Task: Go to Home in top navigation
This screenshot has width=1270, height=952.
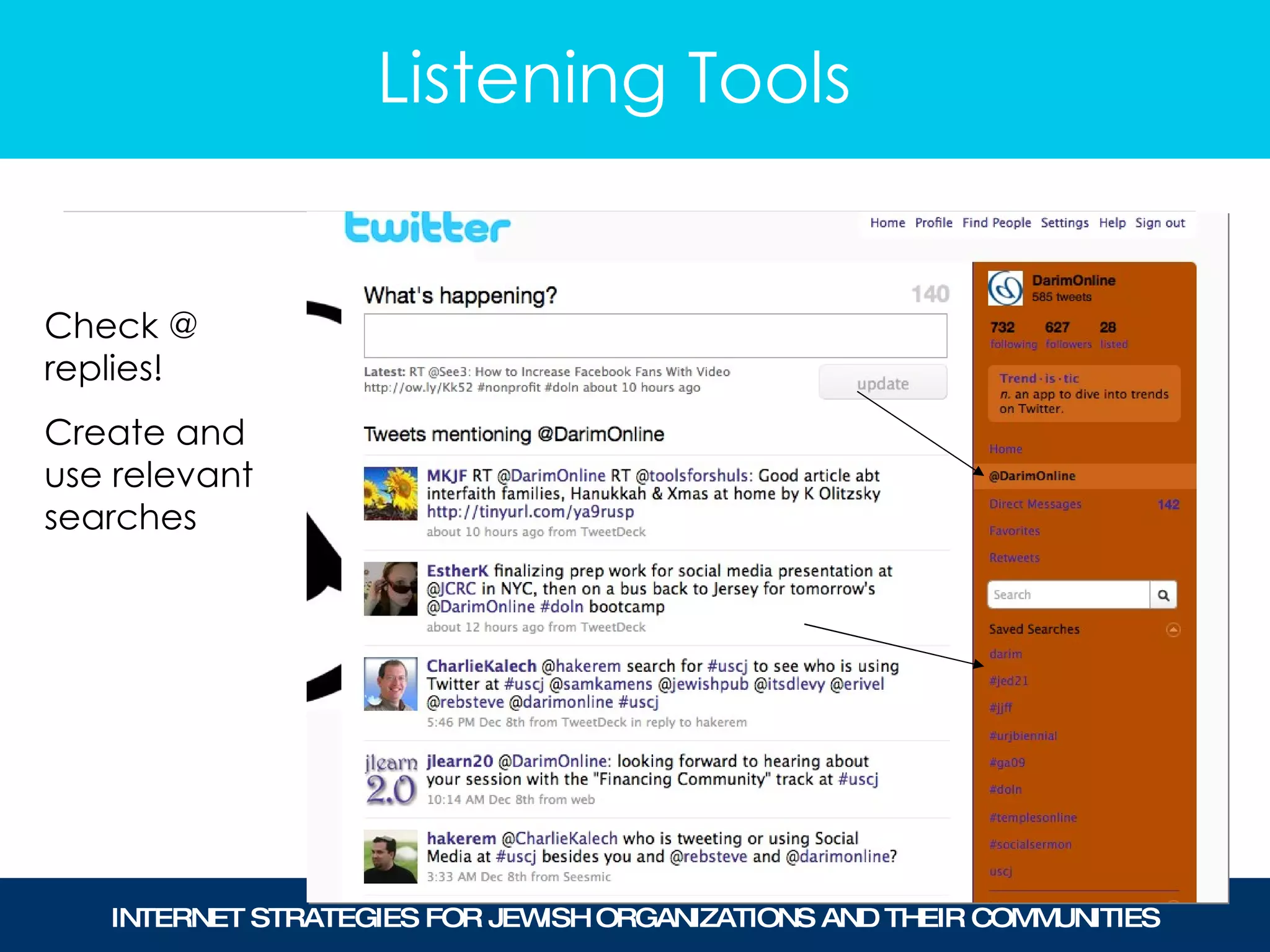Action: point(887,223)
